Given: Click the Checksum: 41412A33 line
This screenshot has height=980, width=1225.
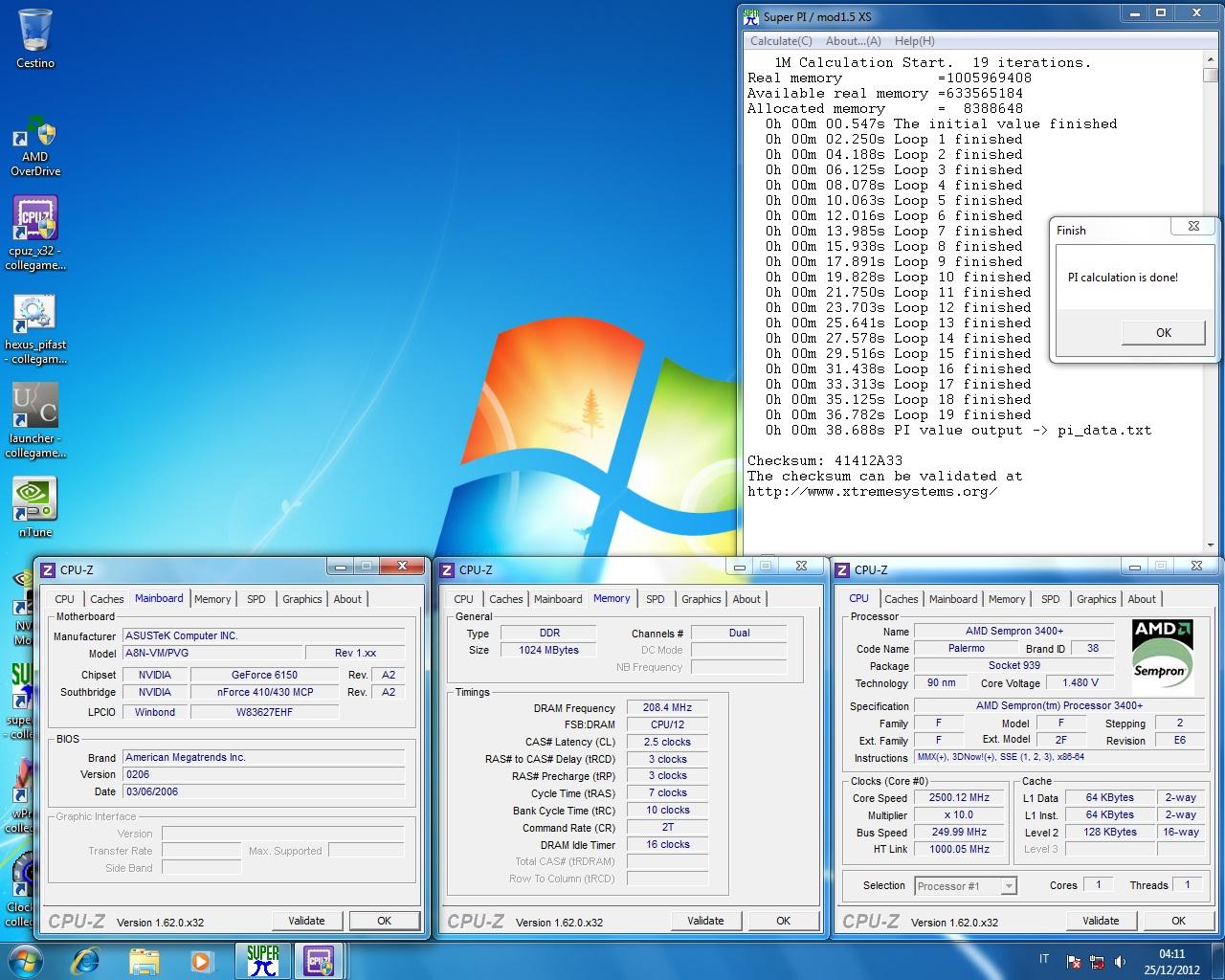Looking at the screenshot, I should [825, 460].
